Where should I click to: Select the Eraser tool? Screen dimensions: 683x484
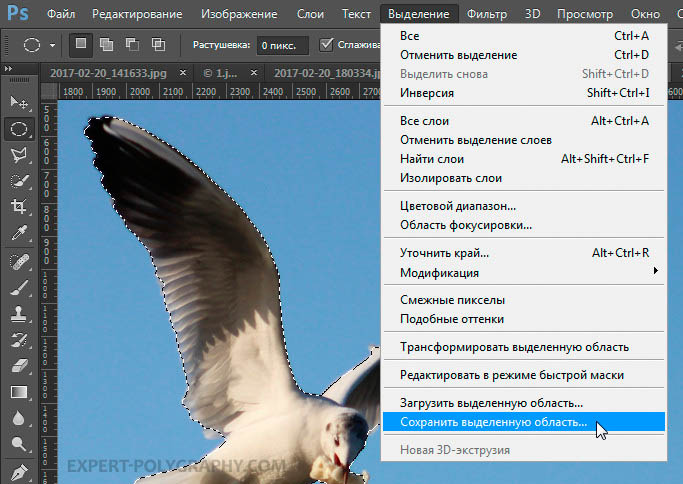(x=19, y=366)
